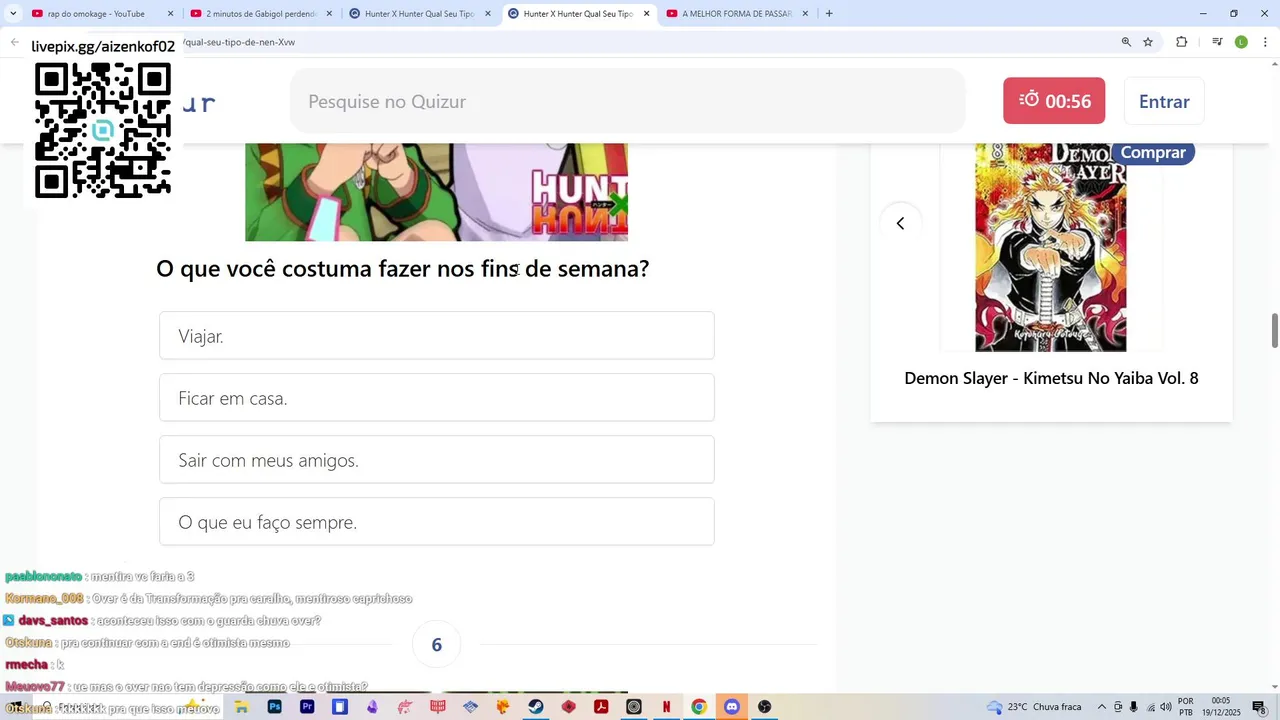
Task: Open Discord from the taskbar
Action: click(732, 707)
